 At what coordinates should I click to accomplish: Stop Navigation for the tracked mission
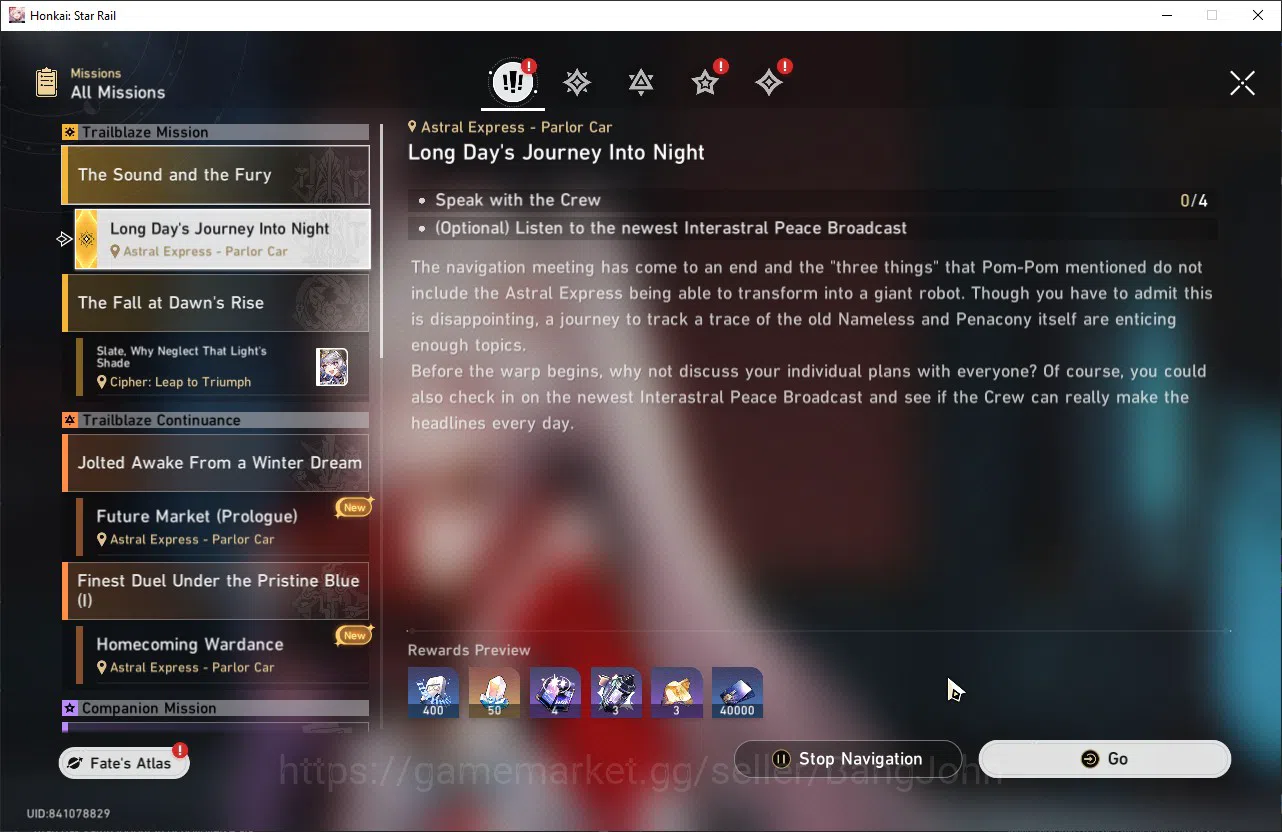848,759
